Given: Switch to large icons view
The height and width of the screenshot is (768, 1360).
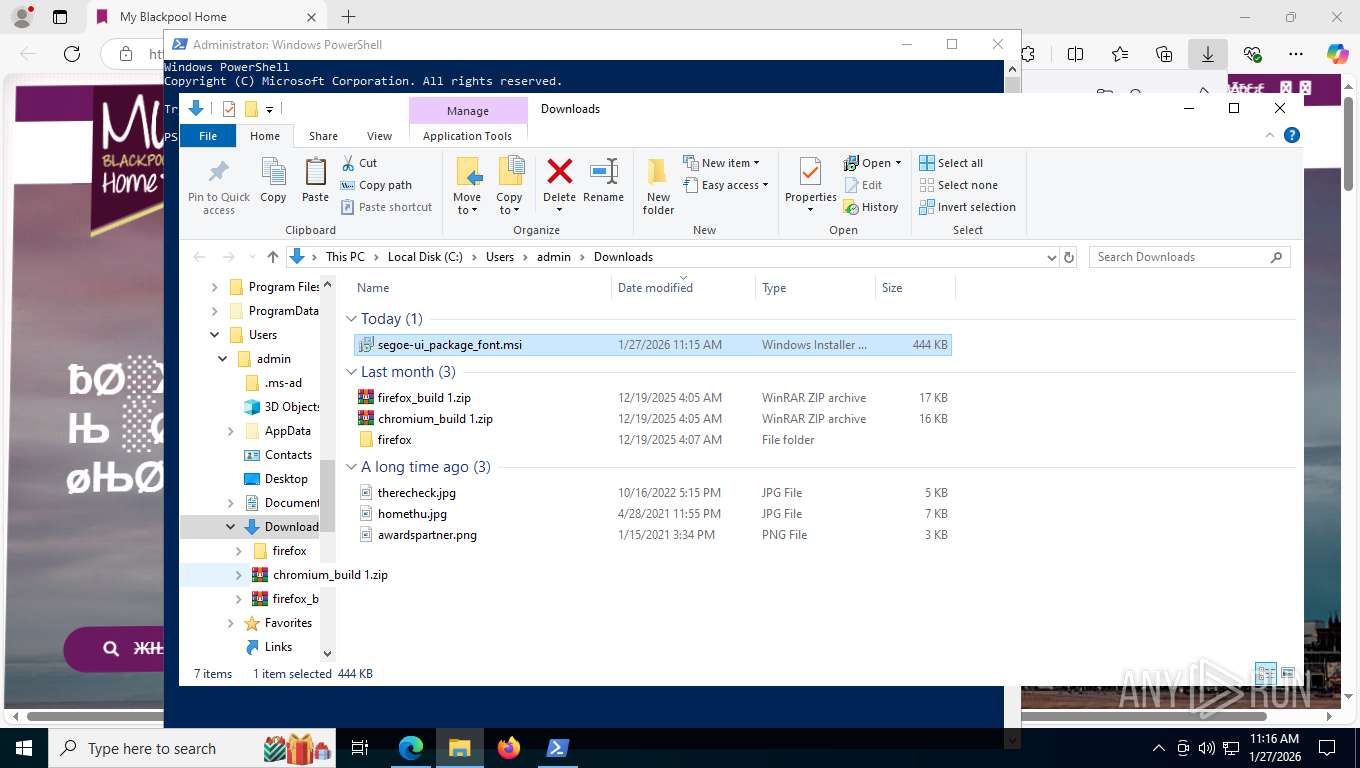Looking at the screenshot, I should pos(1288,674).
